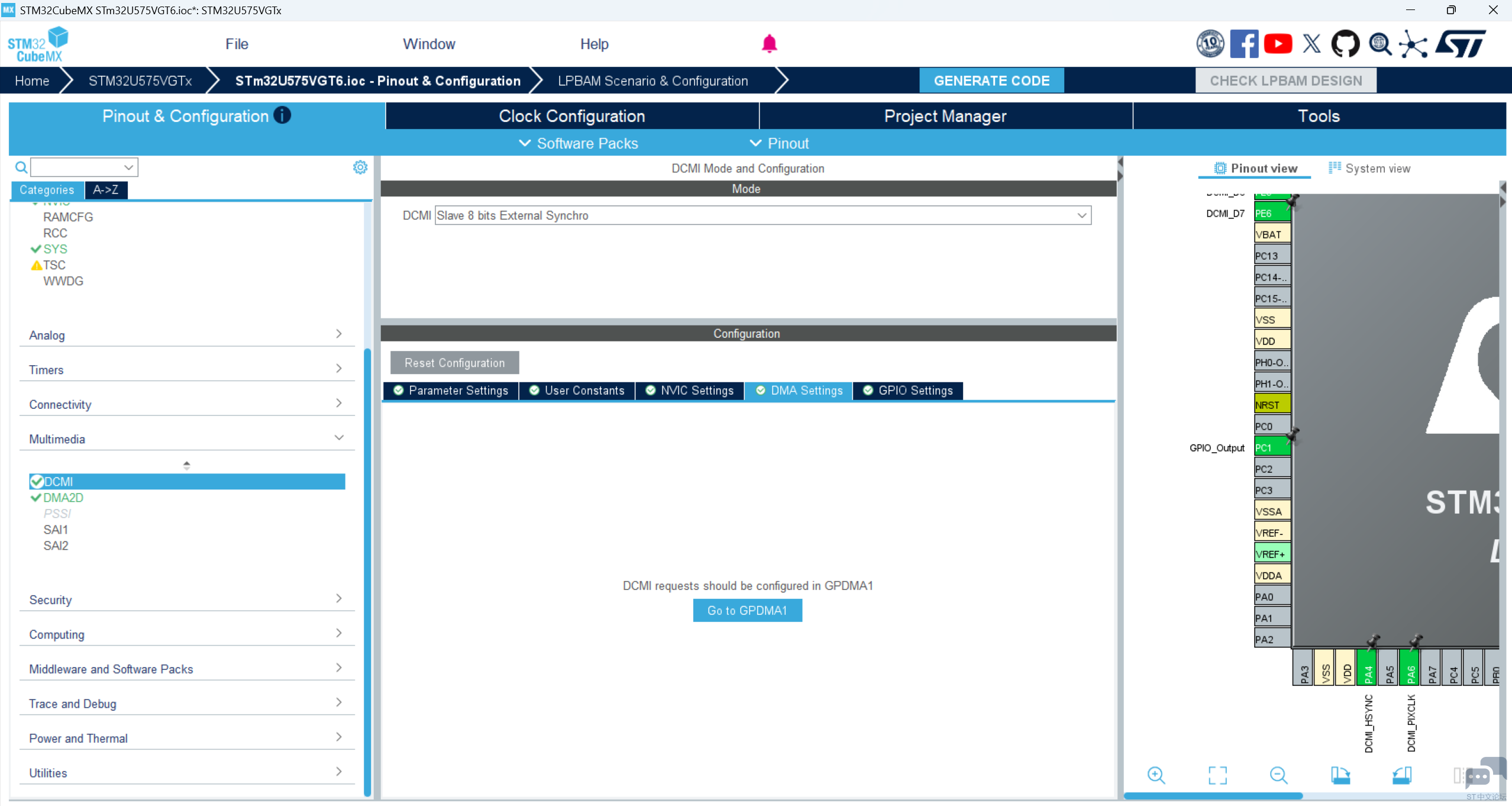Click the ST logo icon
Screen dimensions: 1512x806
coord(1461,44)
